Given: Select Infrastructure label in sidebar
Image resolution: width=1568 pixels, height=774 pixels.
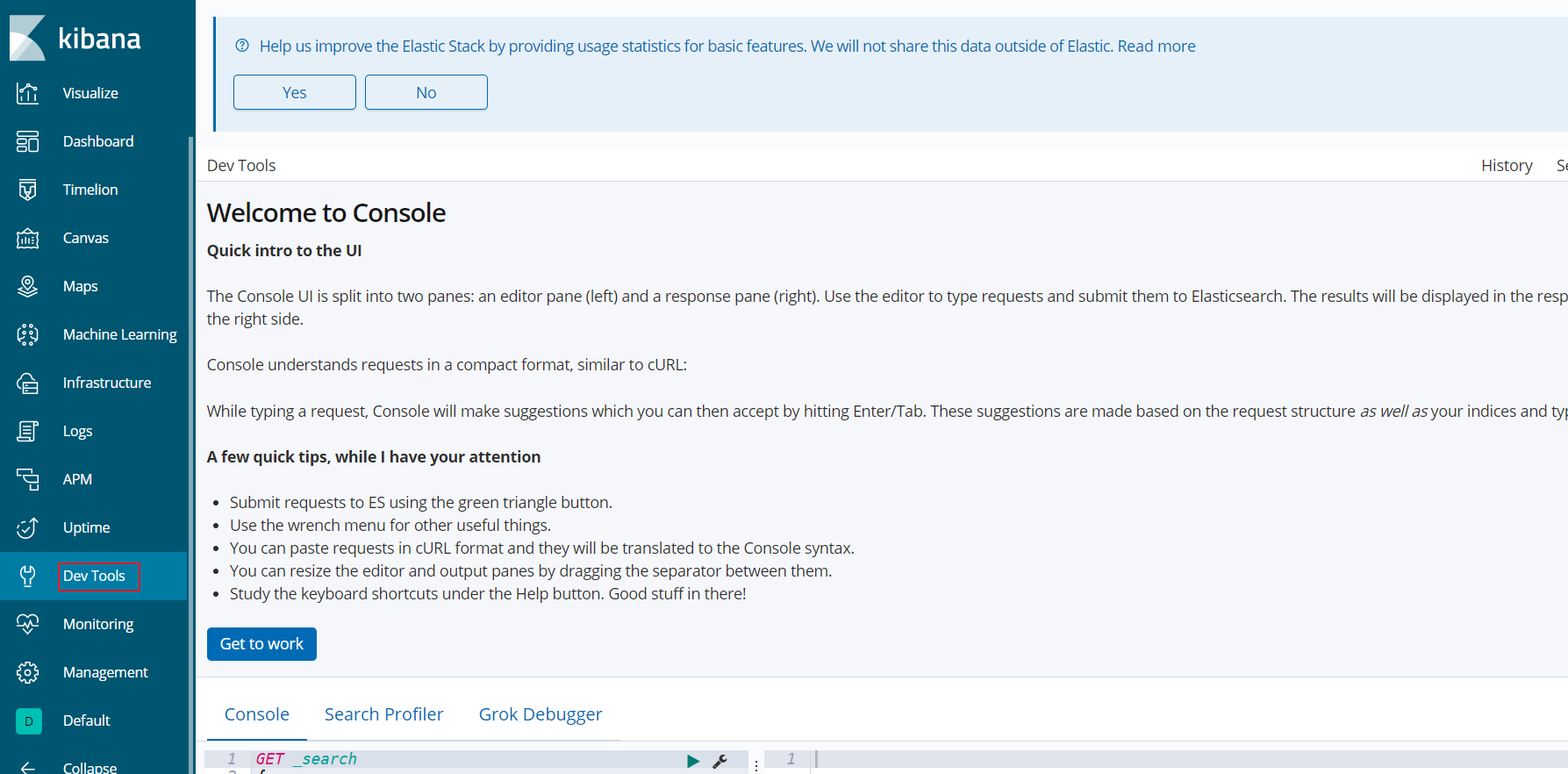Looking at the screenshot, I should click(x=107, y=383).
